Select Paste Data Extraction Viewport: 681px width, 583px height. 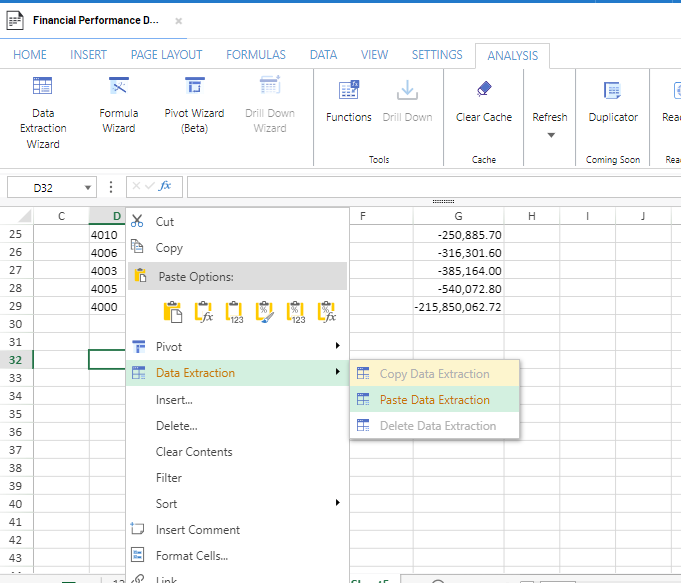click(434, 400)
